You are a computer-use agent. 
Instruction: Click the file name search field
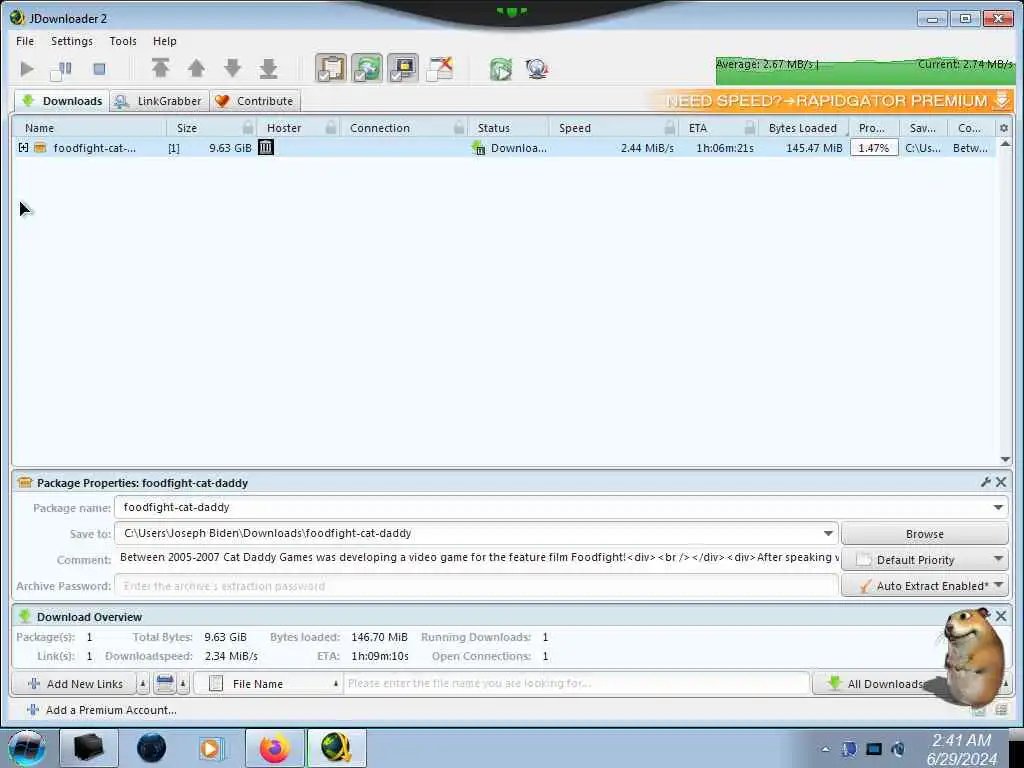(x=577, y=683)
